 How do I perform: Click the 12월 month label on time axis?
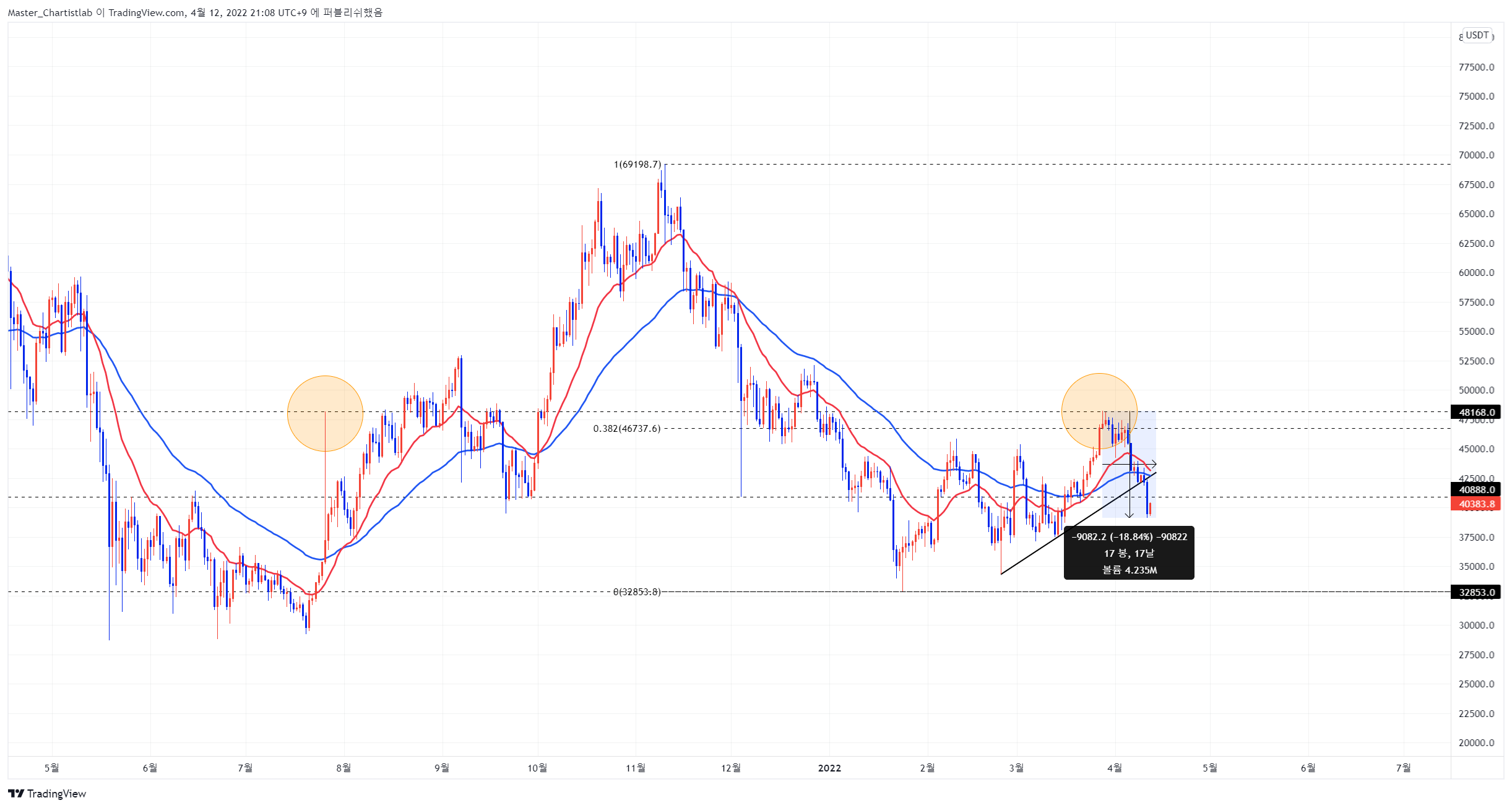pos(730,768)
